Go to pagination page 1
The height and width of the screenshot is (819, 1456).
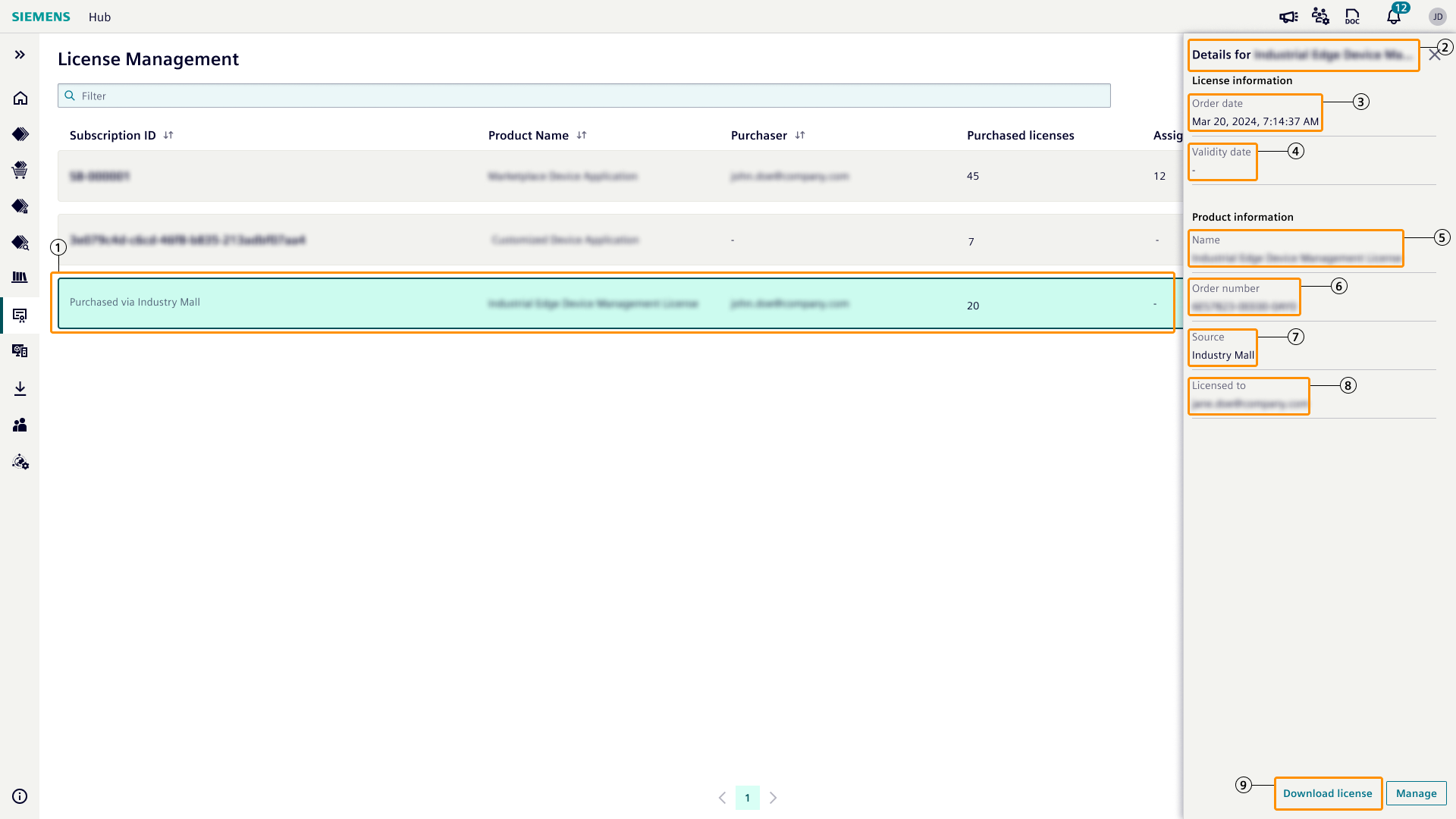tap(747, 798)
